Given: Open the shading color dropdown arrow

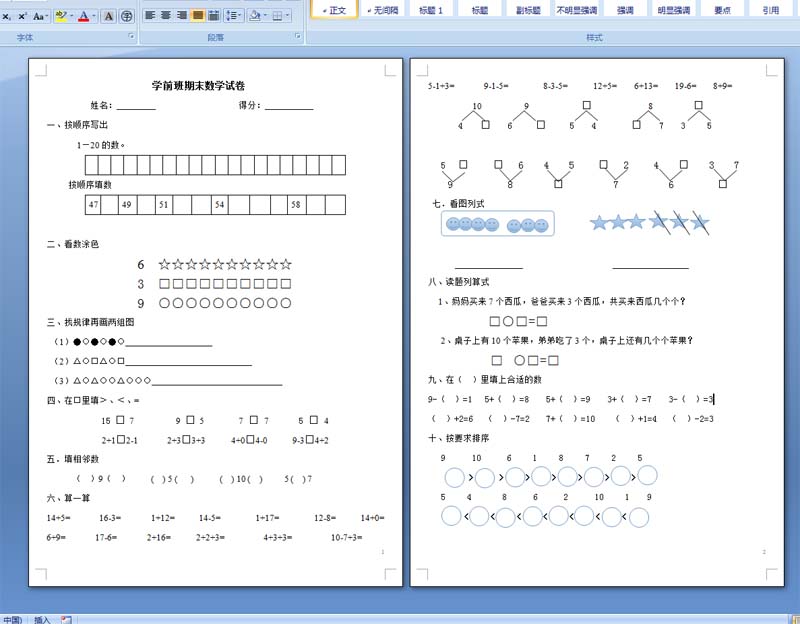Looking at the screenshot, I should [x=265, y=15].
